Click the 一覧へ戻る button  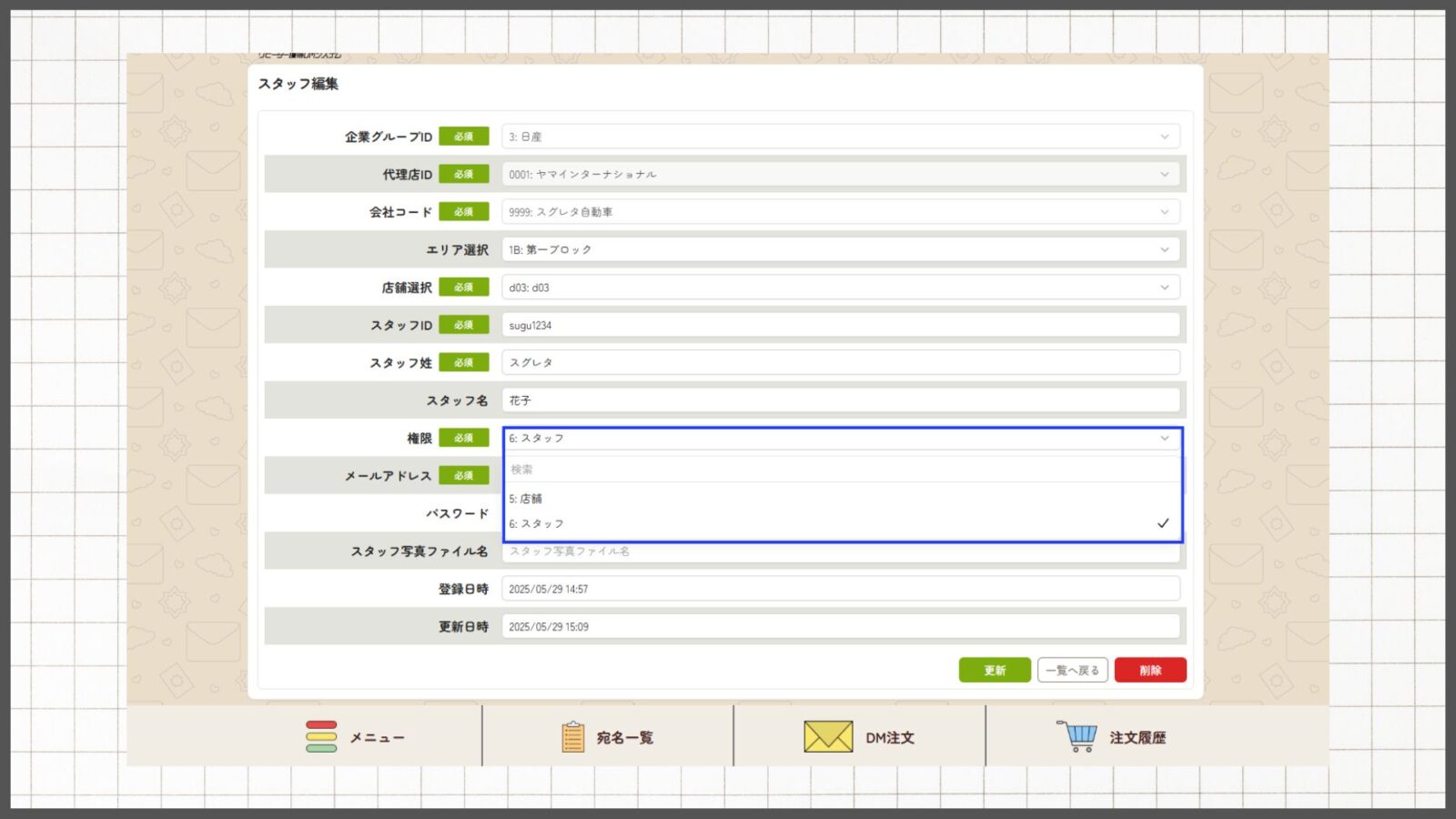[1072, 671]
